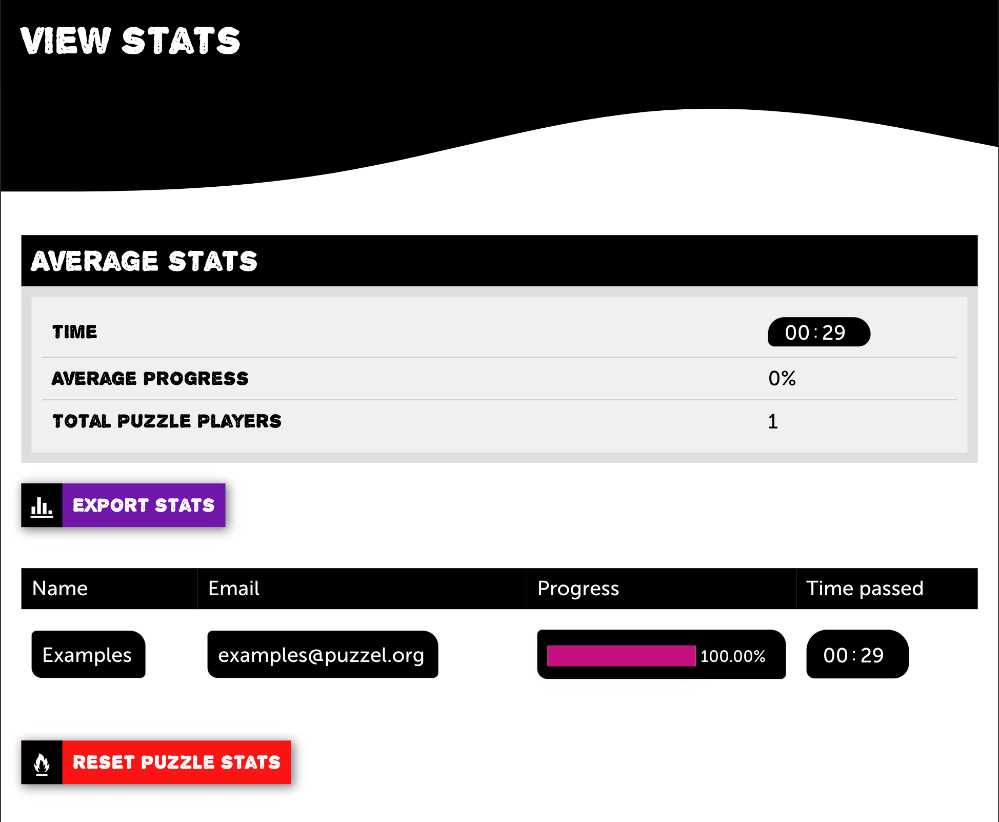Click the flame icon beside Reset Puzzle Stats
The width and height of the screenshot is (999, 822).
[x=42, y=763]
